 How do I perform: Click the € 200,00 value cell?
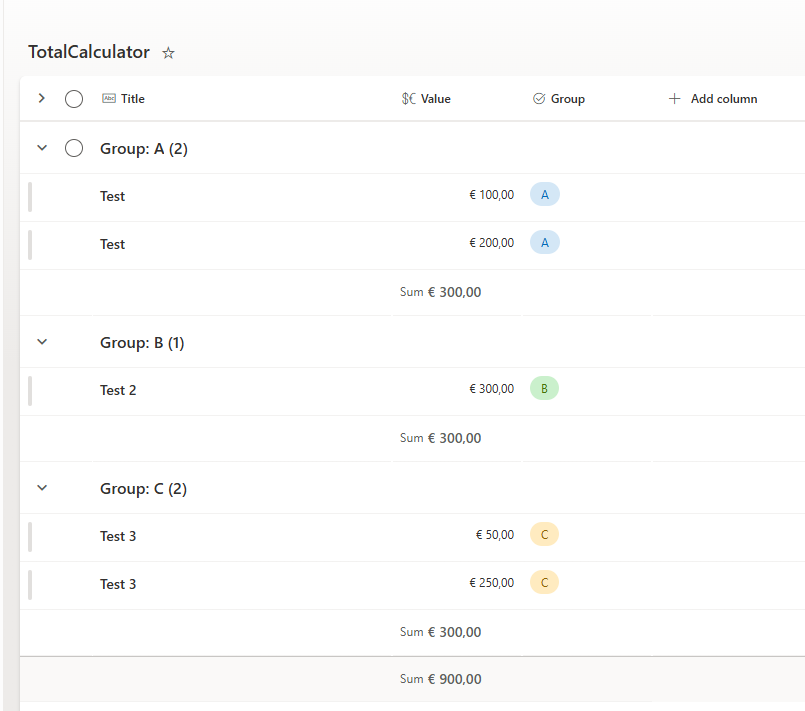tap(491, 243)
